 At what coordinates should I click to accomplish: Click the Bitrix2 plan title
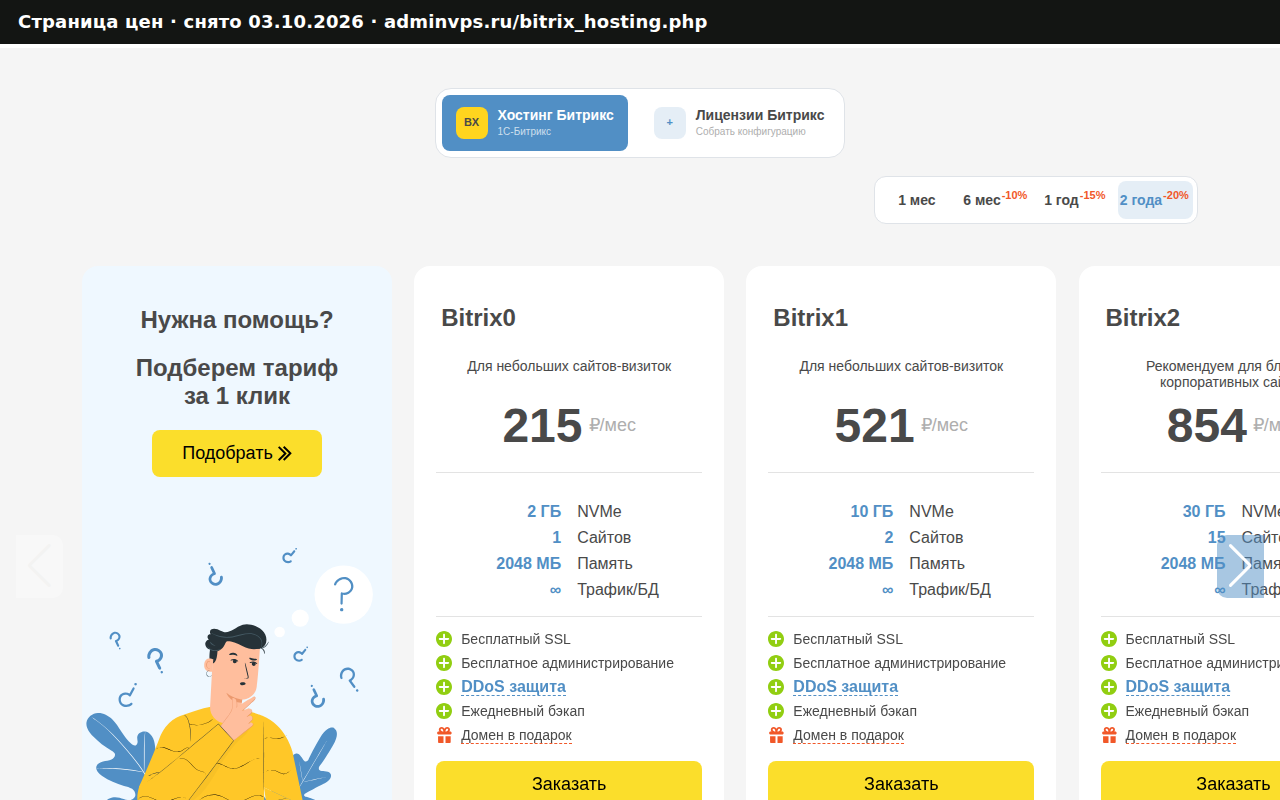pyautogui.click(x=1143, y=318)
